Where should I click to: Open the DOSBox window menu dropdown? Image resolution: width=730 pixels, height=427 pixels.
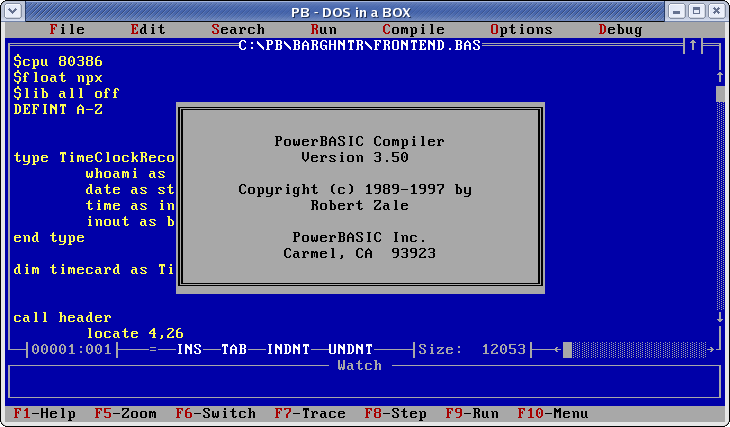[13, 11]
